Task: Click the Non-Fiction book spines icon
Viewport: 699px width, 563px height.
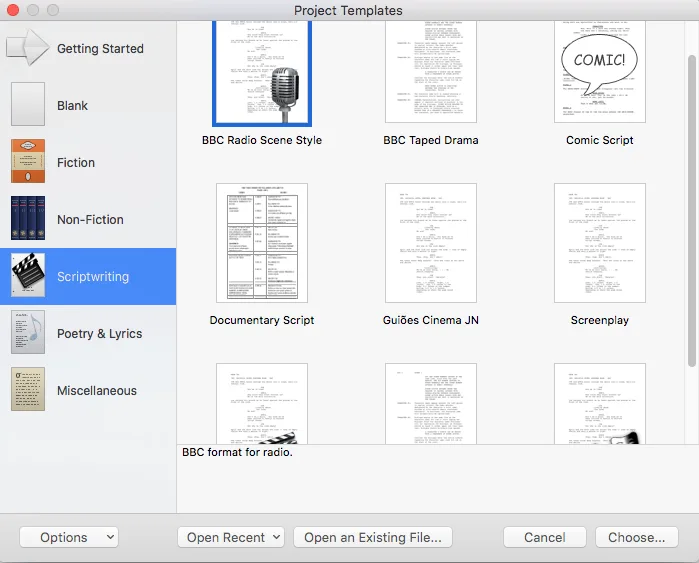Action: (x=28, y=218)
